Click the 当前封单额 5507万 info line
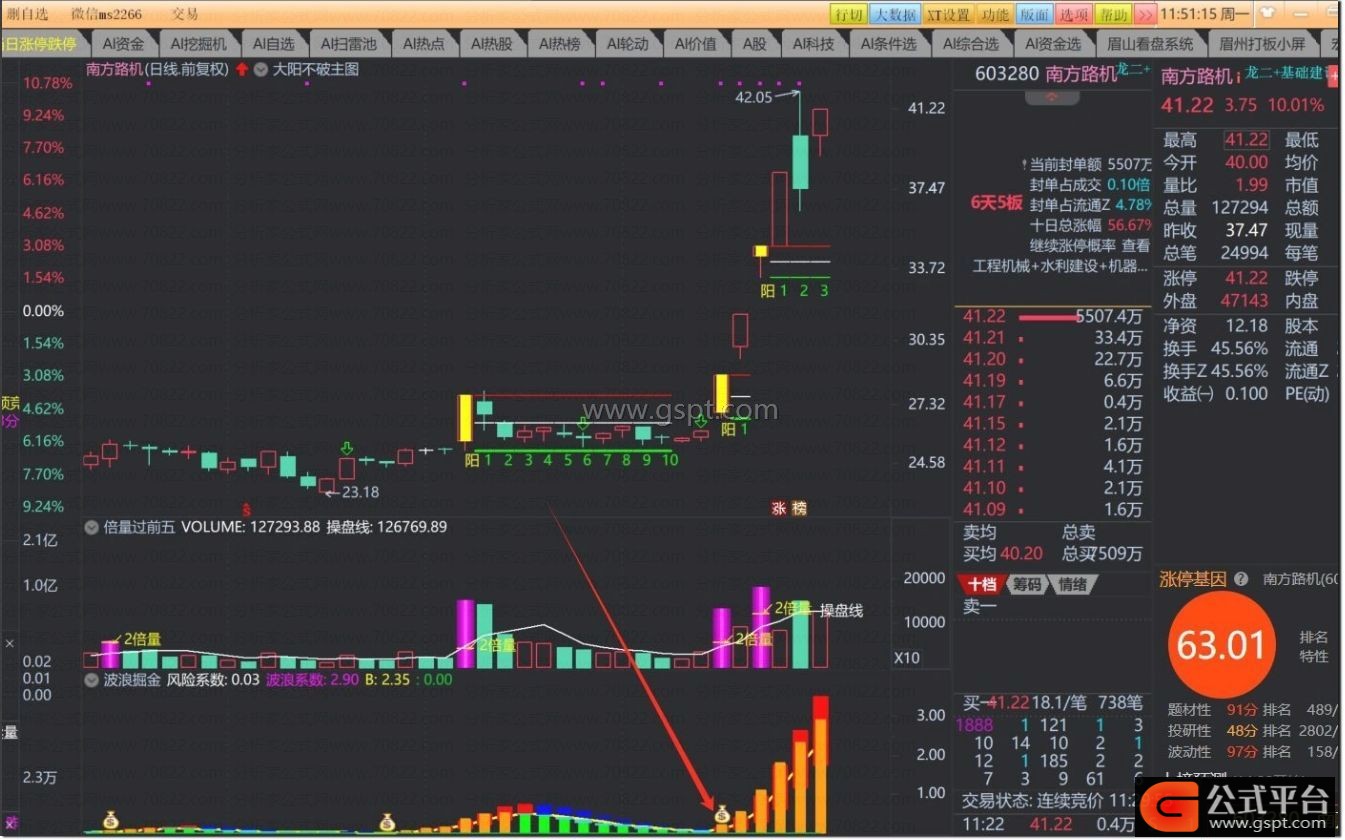Screen dimensions: 1345x840 tap(1088, 164)
